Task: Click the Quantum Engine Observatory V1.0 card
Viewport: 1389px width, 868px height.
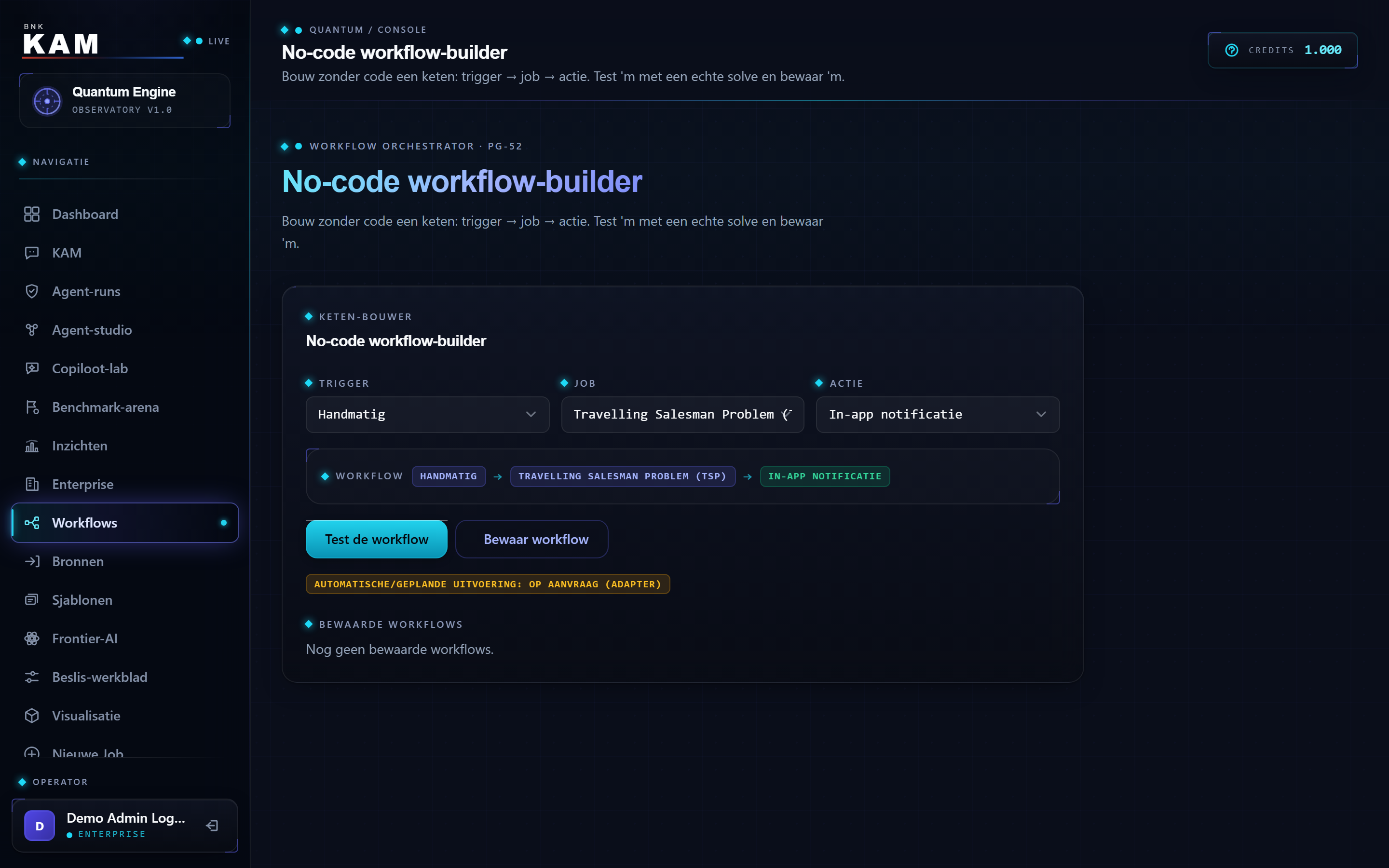Action: (x=124, y=100)
